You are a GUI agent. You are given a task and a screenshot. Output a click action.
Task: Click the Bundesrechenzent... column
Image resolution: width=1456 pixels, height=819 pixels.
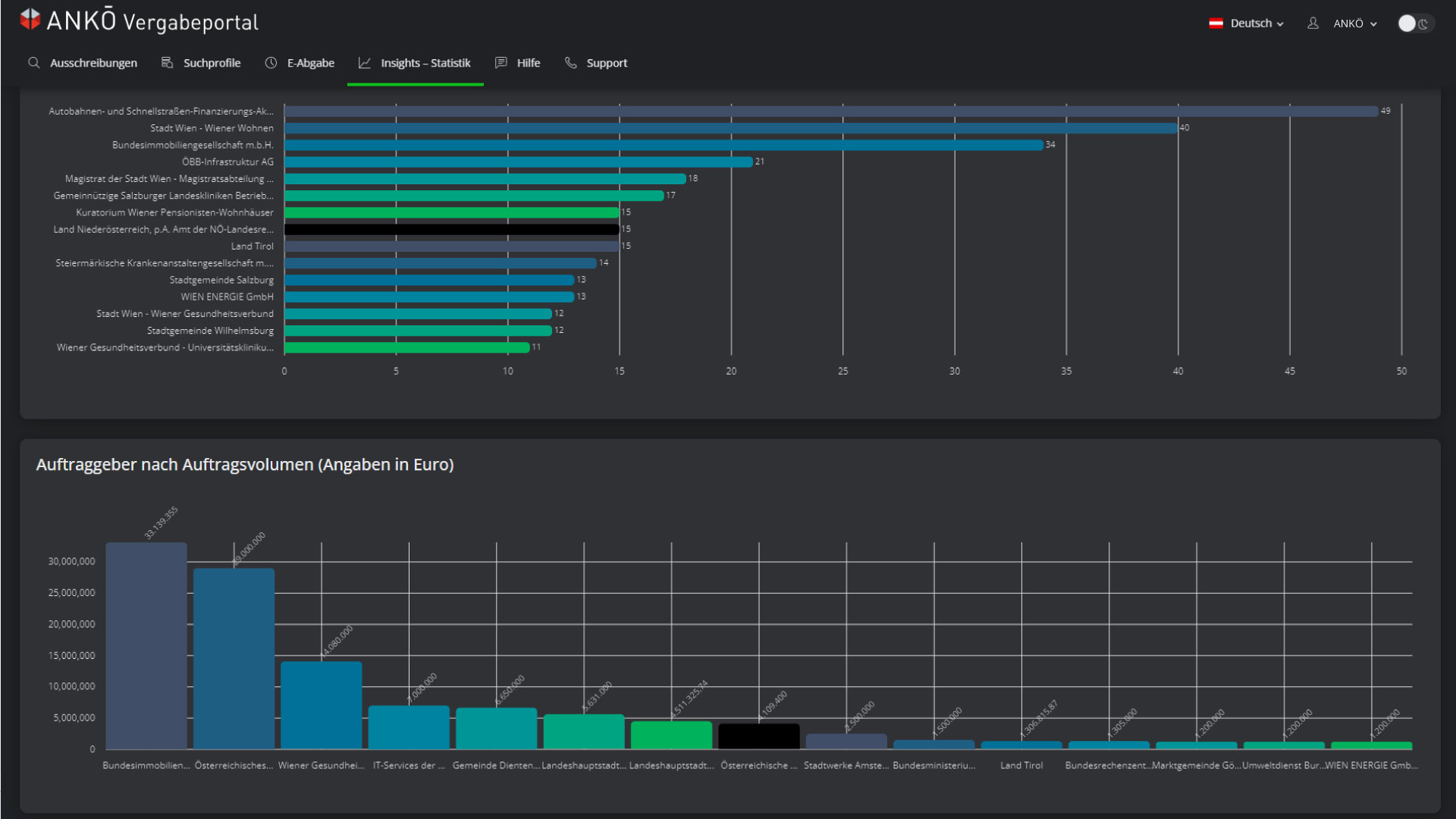[1109, 745]
